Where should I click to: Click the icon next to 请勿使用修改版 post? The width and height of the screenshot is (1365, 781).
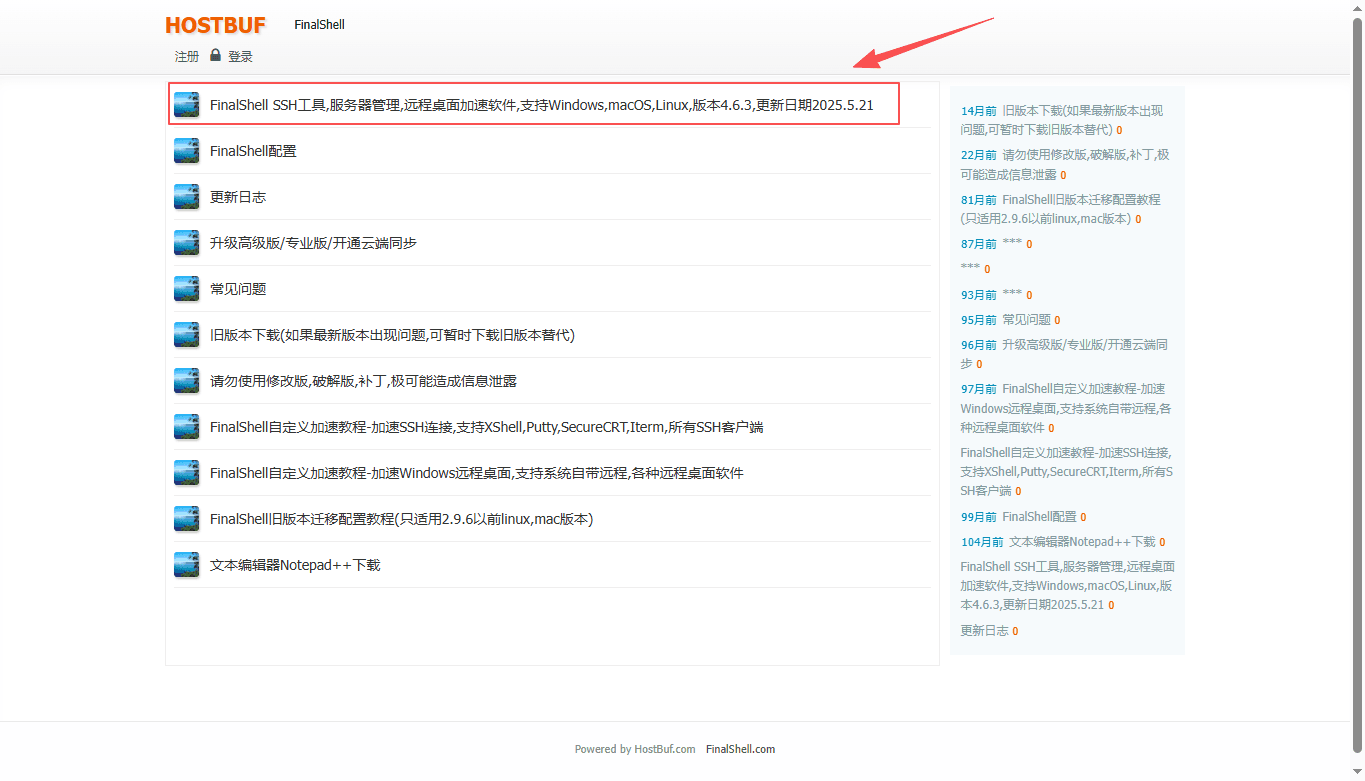coord(186,381)
